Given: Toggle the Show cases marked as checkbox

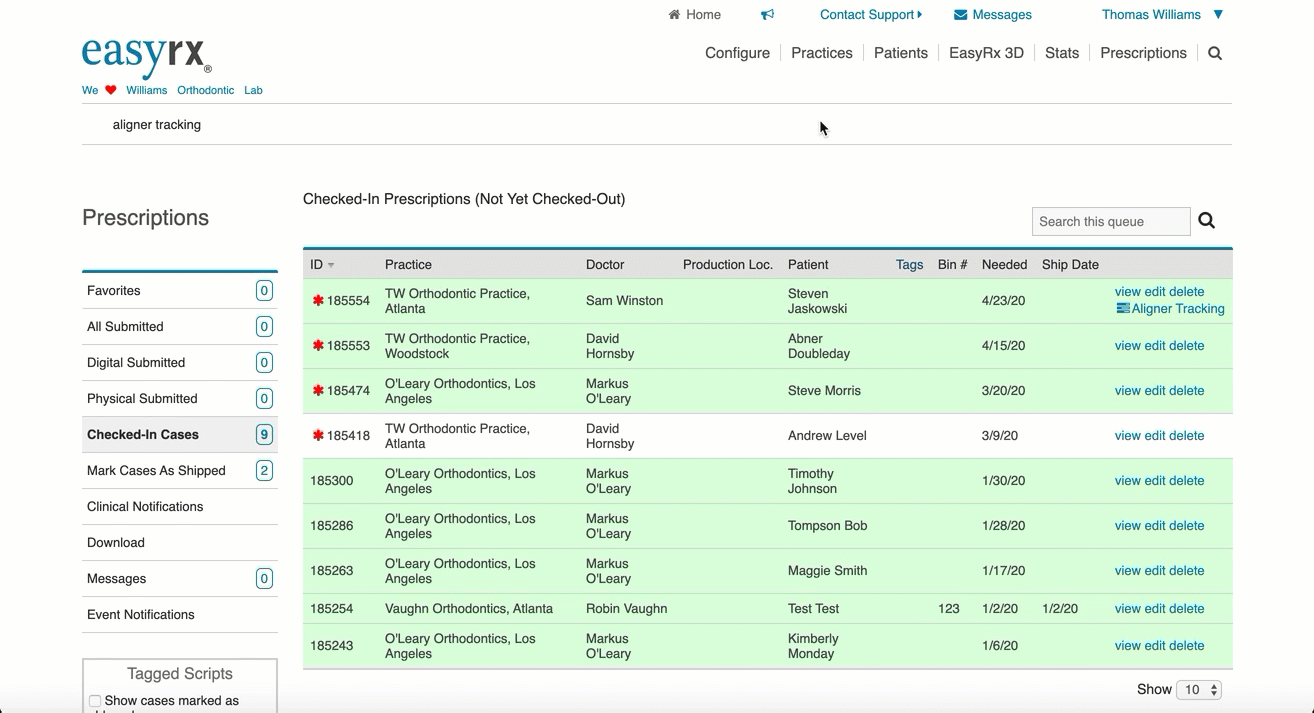Looking at the screenshot, I should click(x=95, y=701).
